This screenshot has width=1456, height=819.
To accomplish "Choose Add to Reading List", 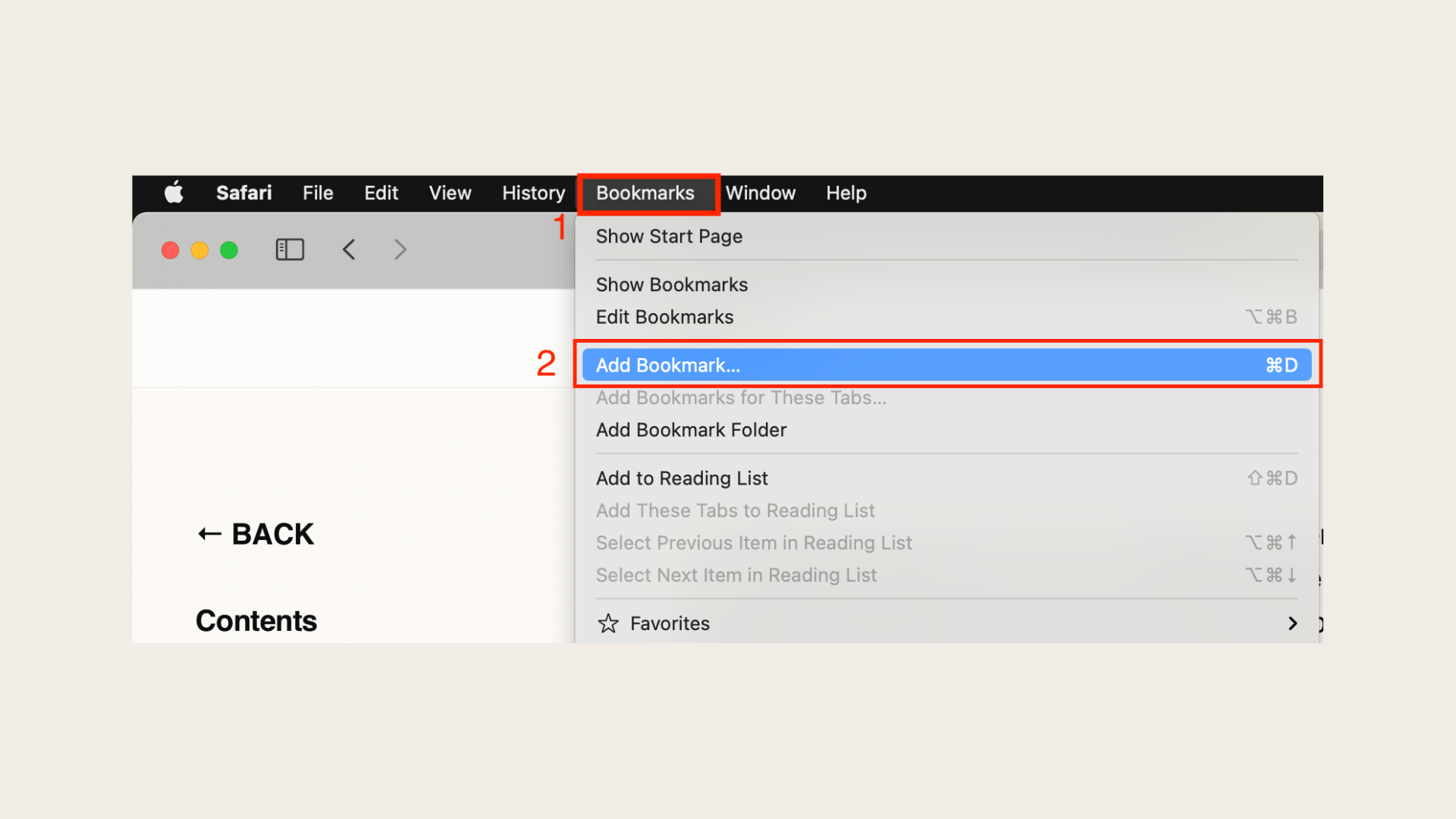I will [x=946, y=479].
